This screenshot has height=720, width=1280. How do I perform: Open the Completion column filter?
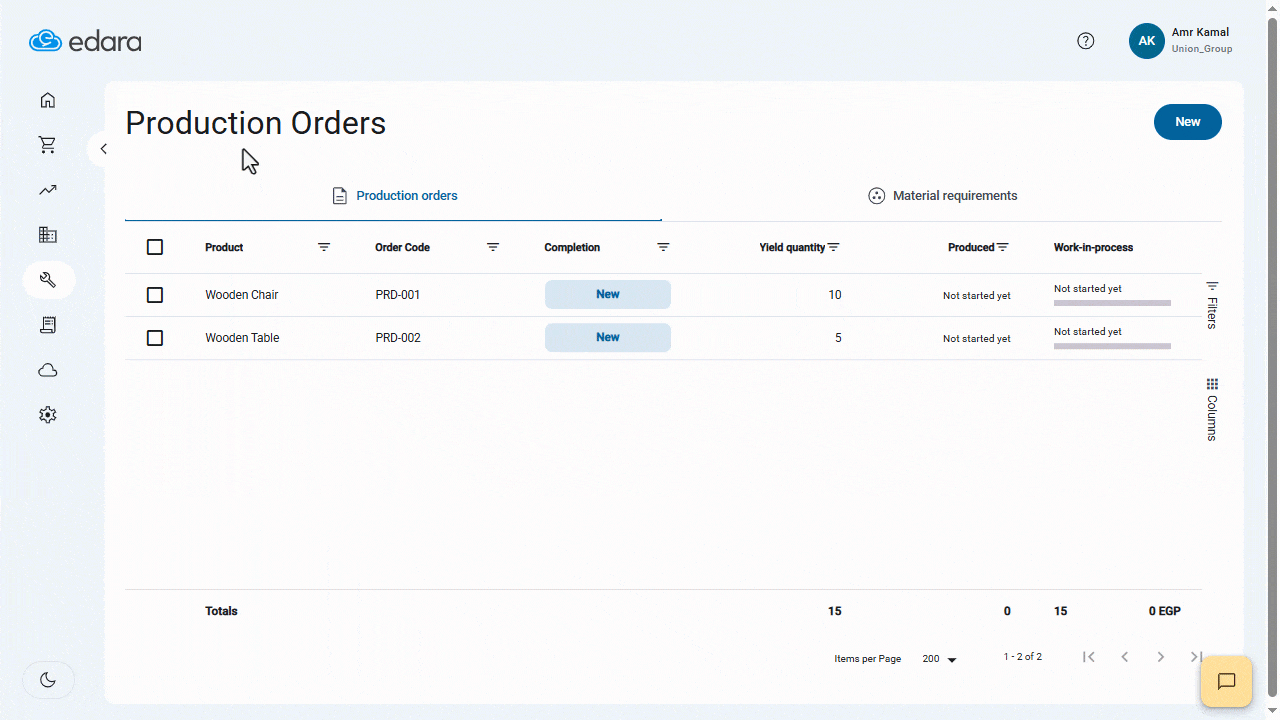tap(663, 247)
